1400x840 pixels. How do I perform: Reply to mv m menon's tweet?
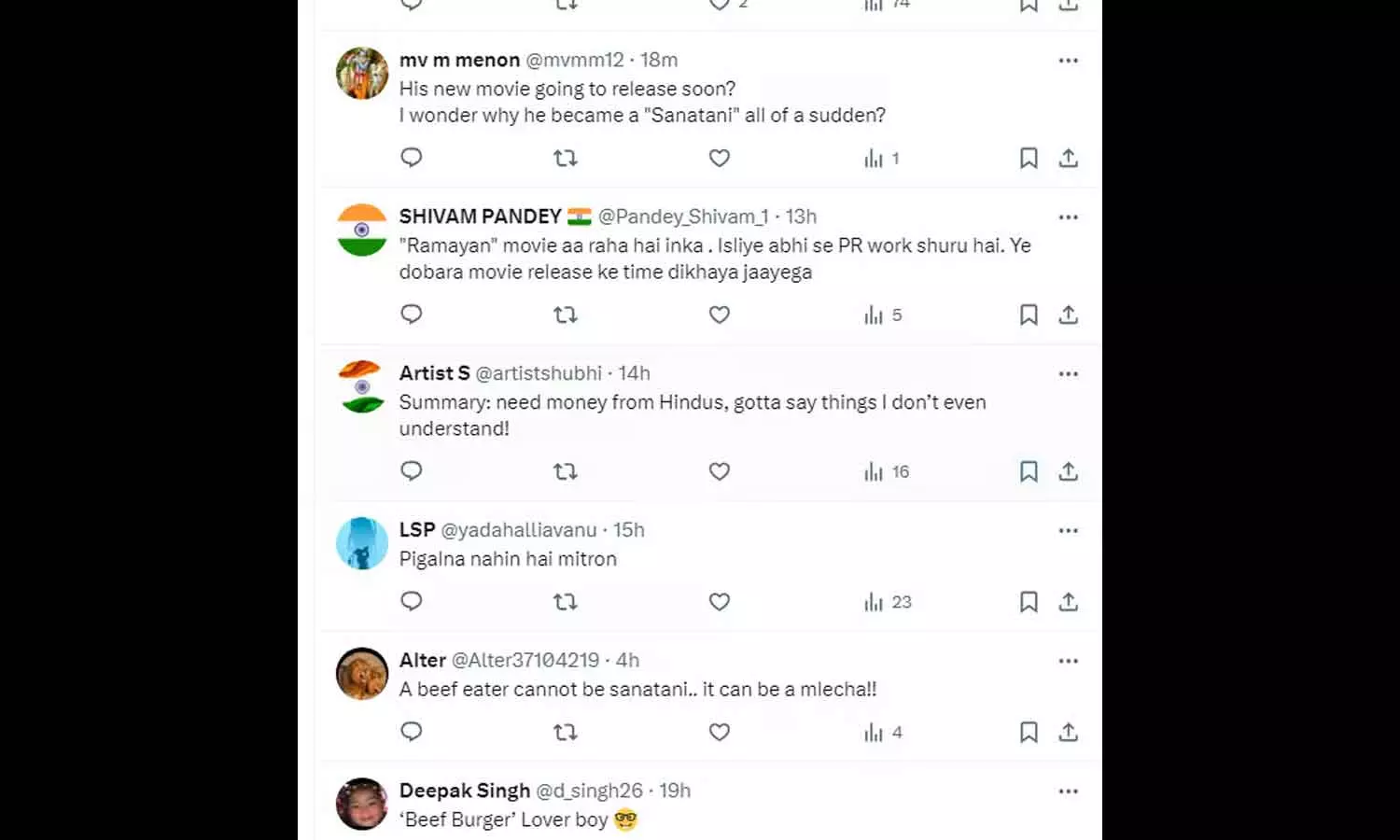pyautogui.click(x=412, y=158)
